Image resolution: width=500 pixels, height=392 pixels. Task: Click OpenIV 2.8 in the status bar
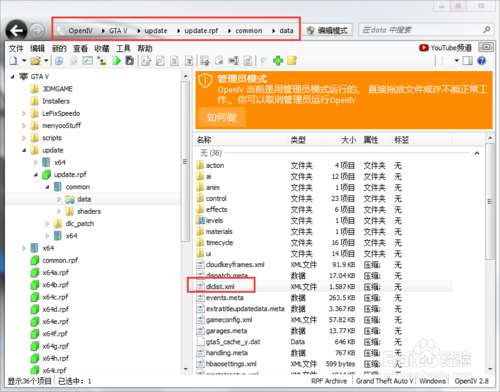click(471, 381)
